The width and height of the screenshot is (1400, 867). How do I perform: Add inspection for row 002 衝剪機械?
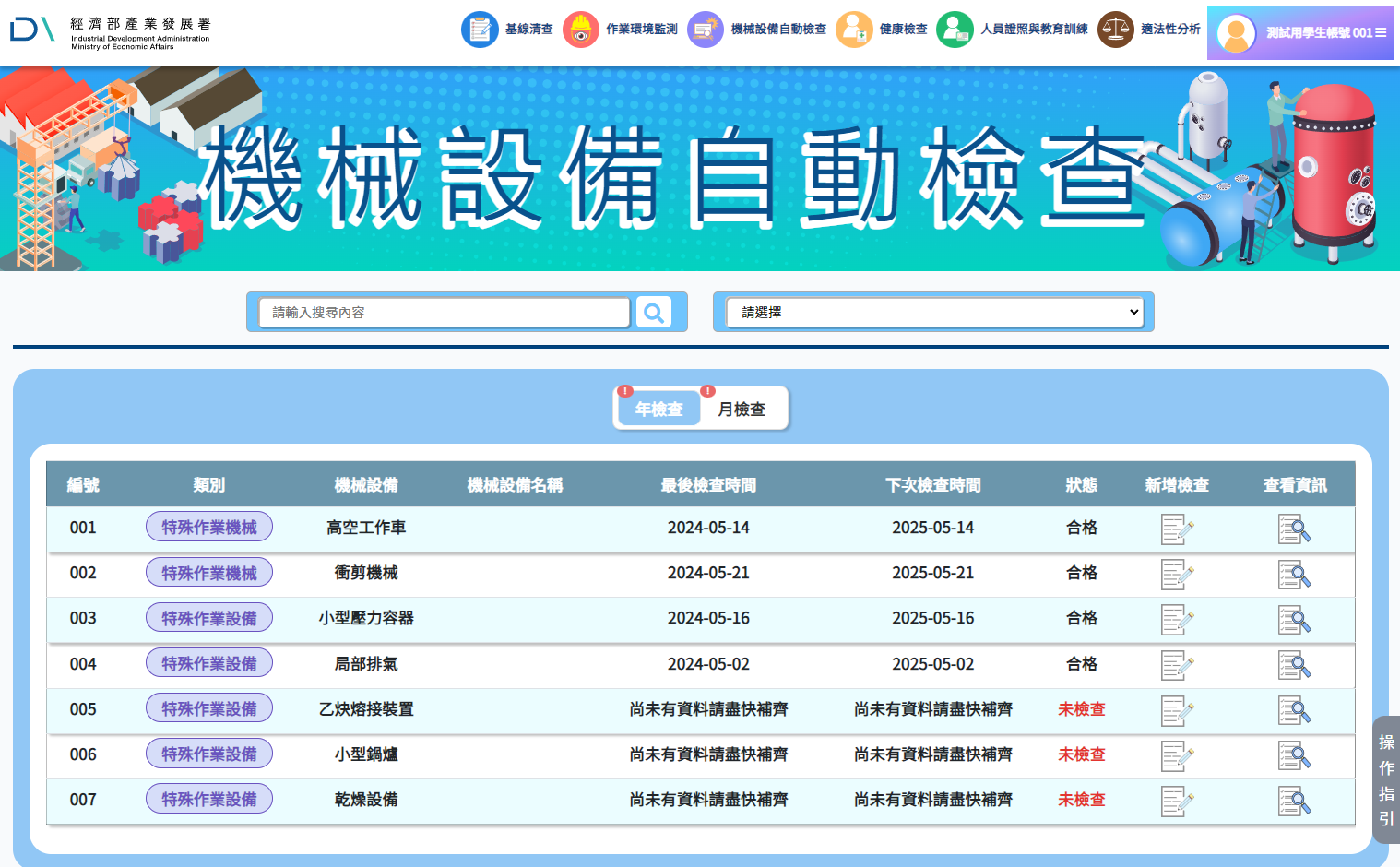pos(1177,575)
